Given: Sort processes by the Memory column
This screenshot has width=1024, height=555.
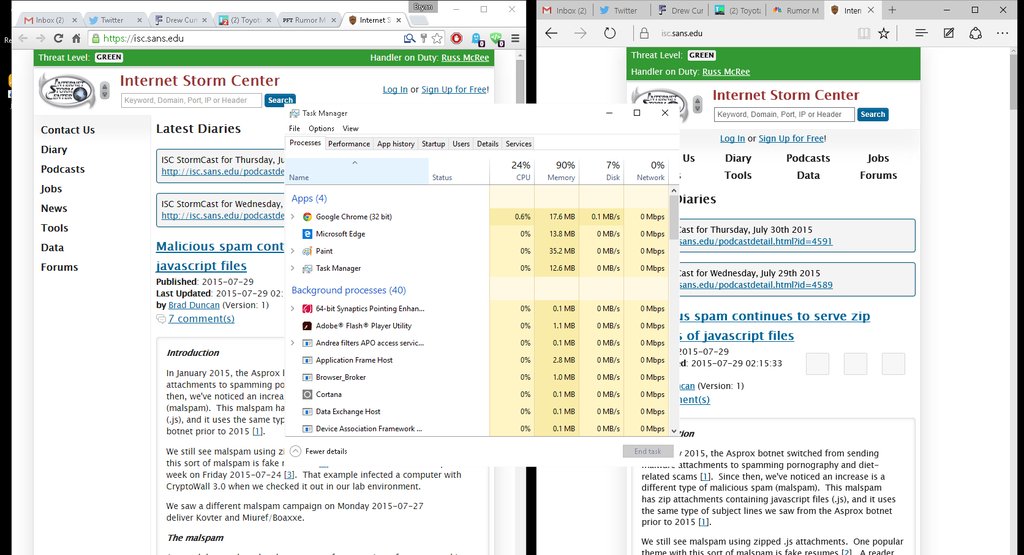Looking at the screenshot, I should tap(557, 171).
